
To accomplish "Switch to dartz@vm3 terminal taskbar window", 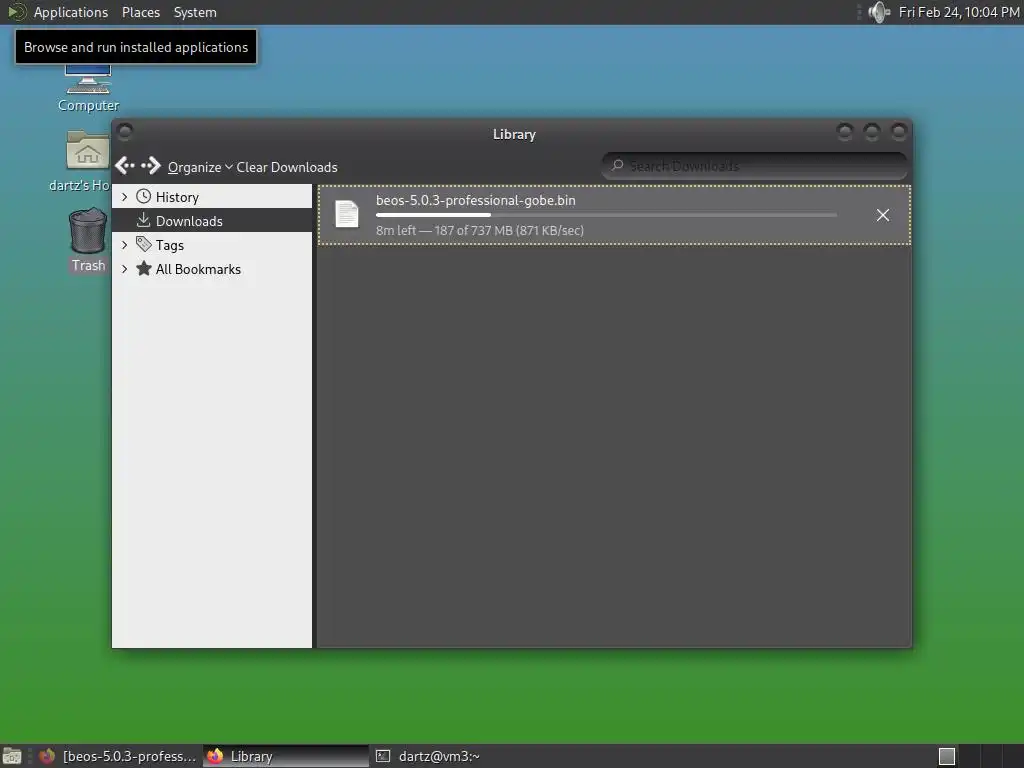I will (x=428, y=756).
